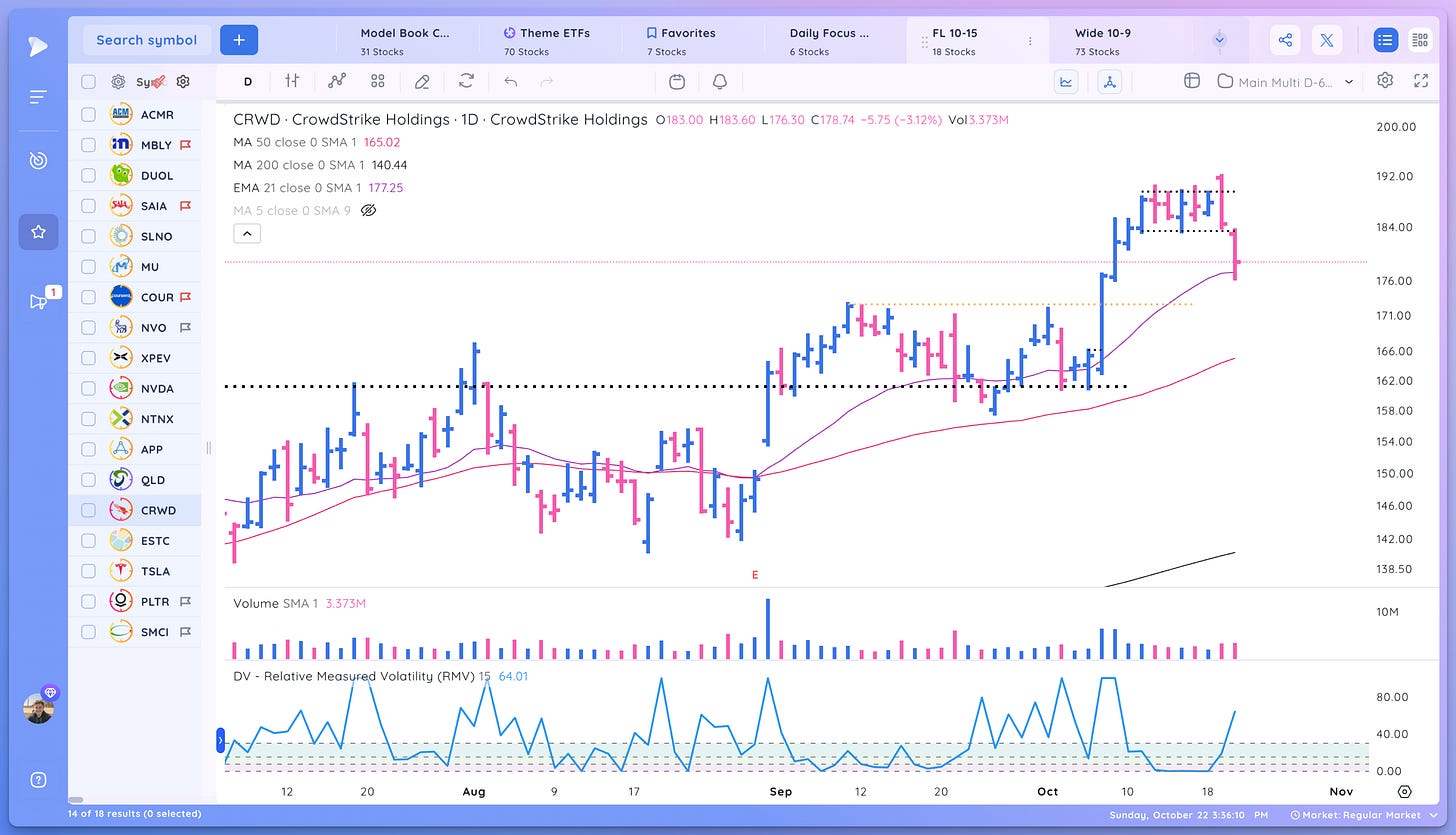Viewport: 1456px width, 835px height.
Task: Open watchlist column settings gear icon
Action: tap(183, 82)
